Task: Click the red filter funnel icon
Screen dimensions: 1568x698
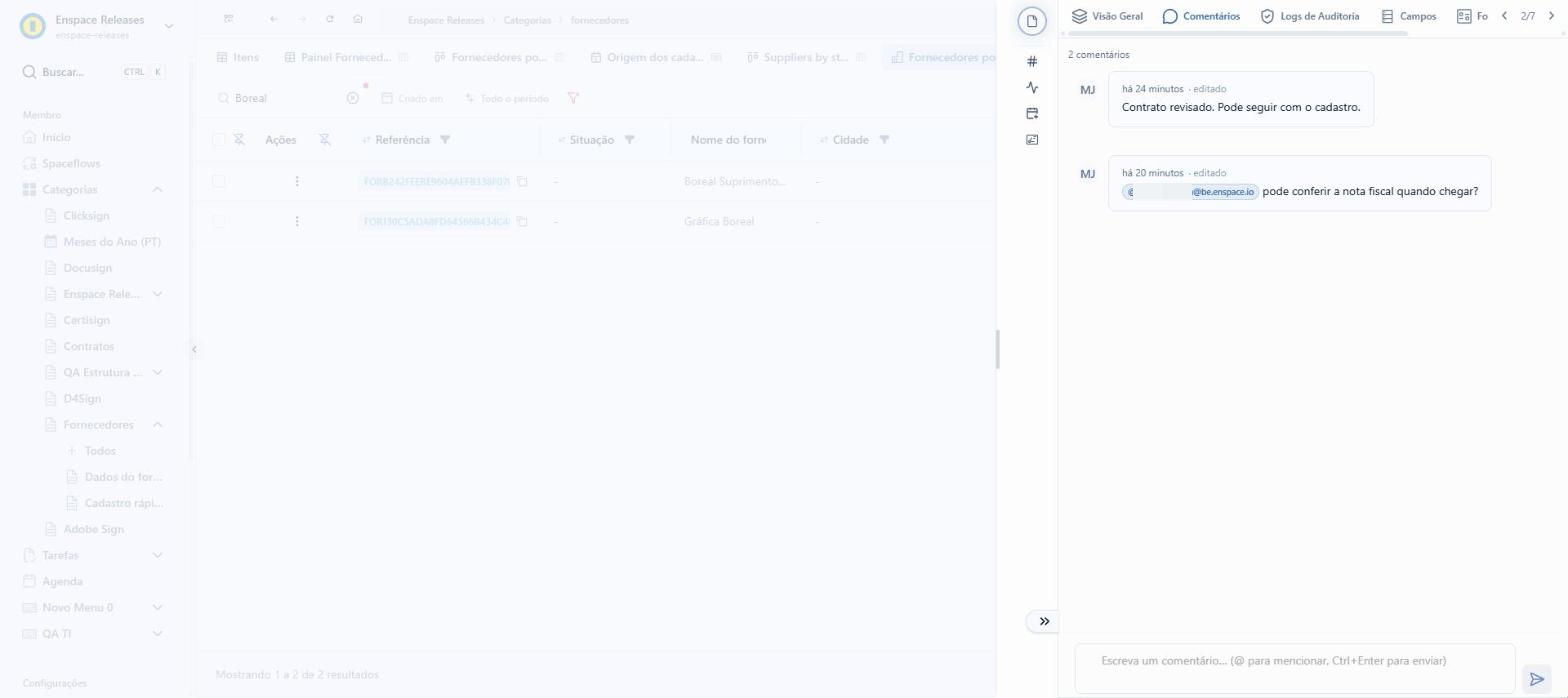Action: [573, 98]
